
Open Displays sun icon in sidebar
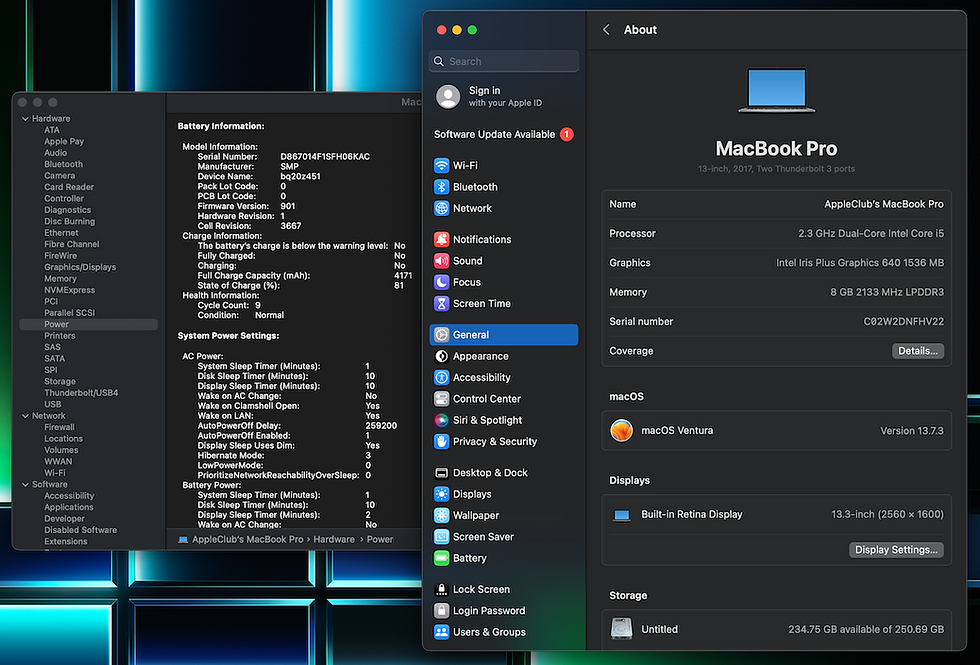tap(441, 494)
